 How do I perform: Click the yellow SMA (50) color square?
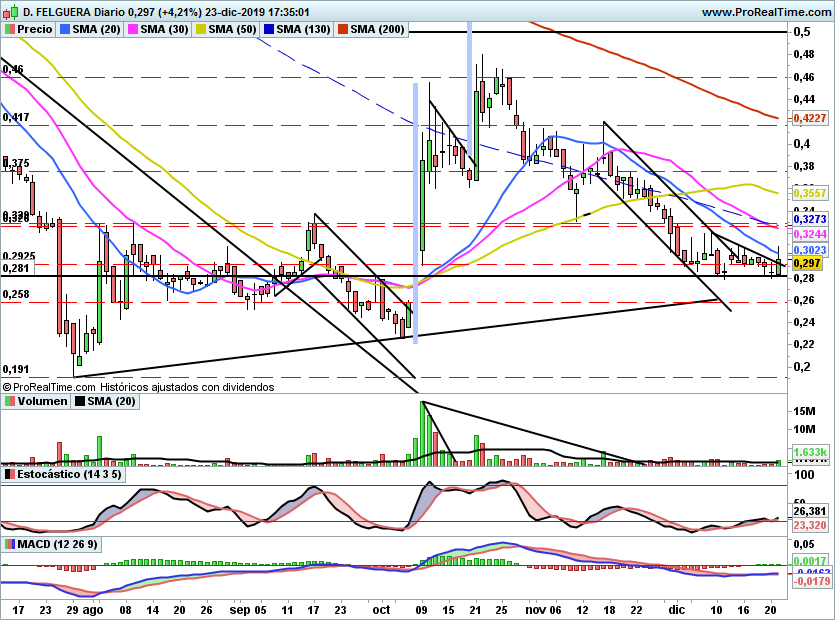pyautogui.click(x=200, y=30)
